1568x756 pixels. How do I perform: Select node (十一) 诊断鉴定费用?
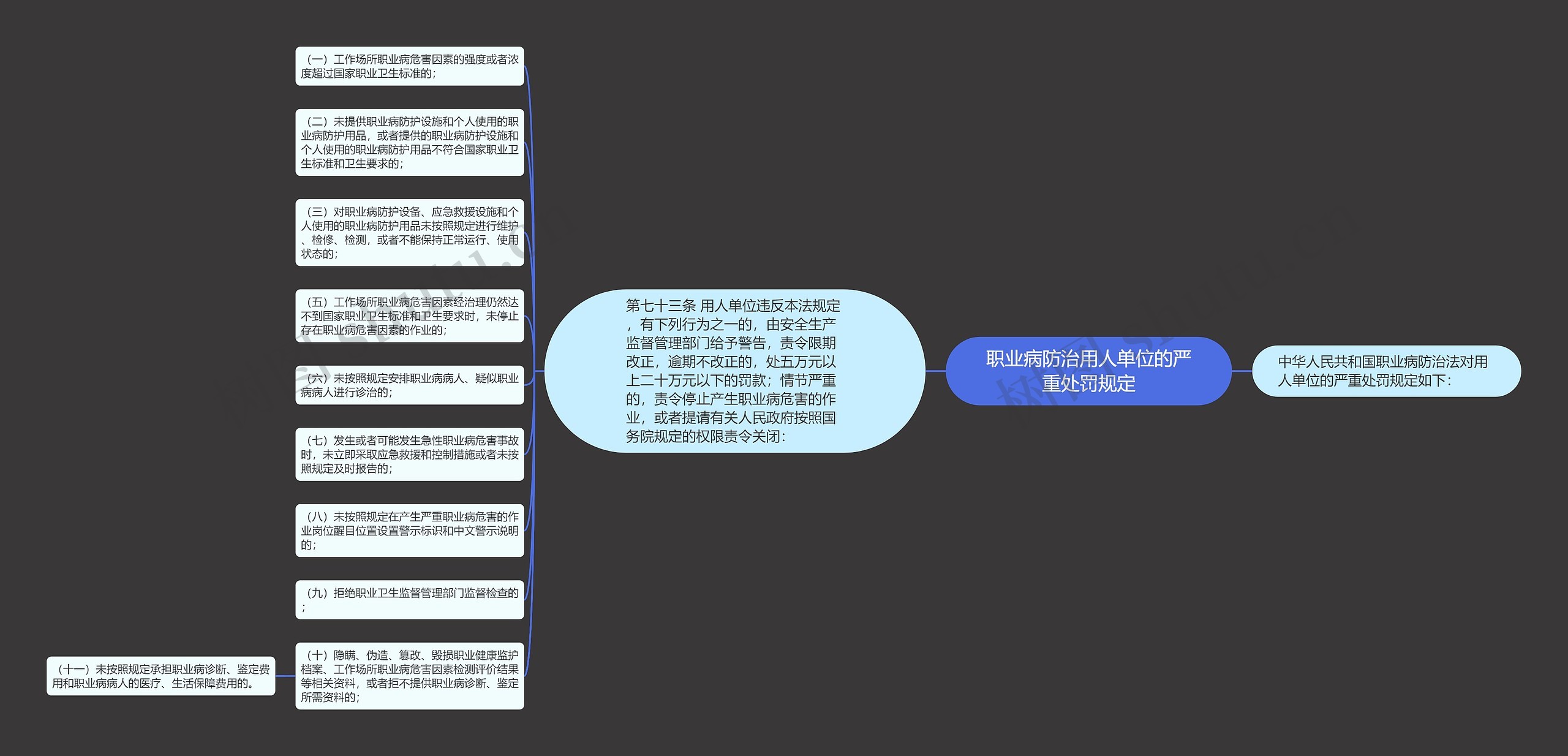(x=162, y=677)
